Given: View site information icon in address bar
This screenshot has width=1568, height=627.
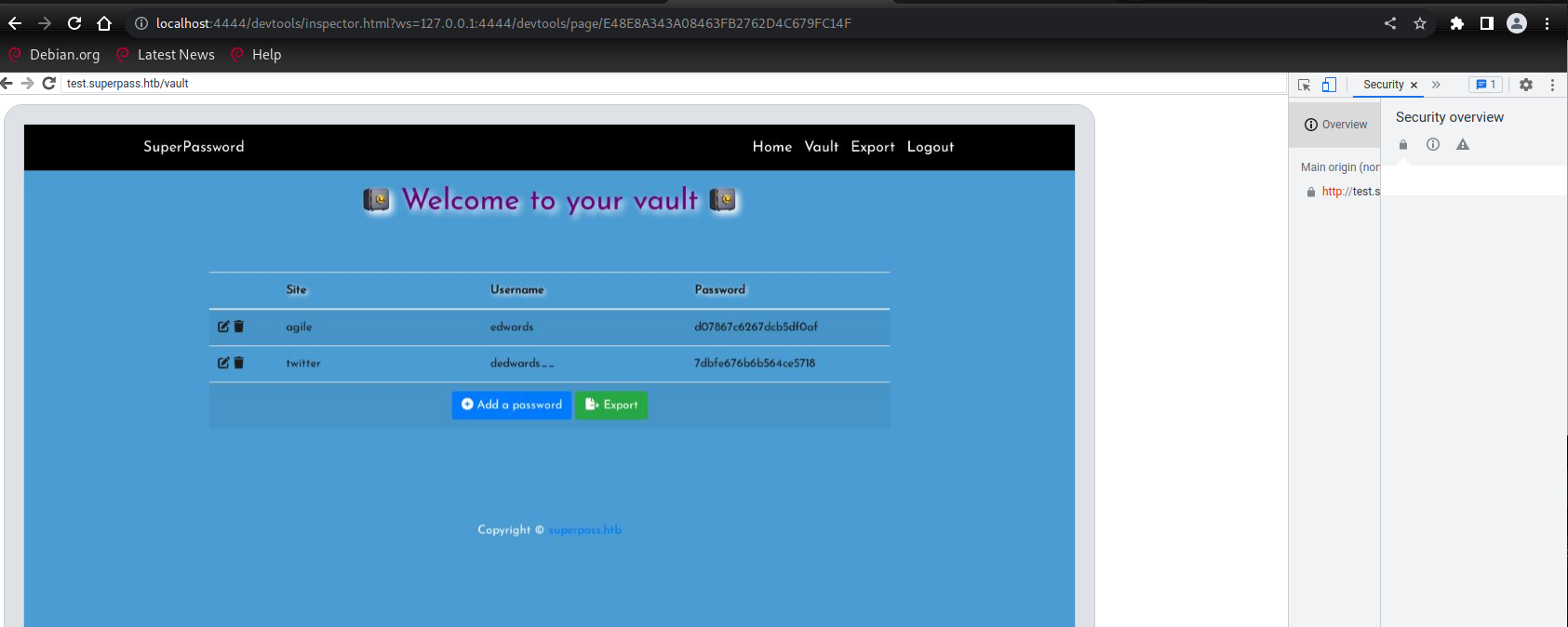Looking at the screenshot, I should tap(141, 23).
